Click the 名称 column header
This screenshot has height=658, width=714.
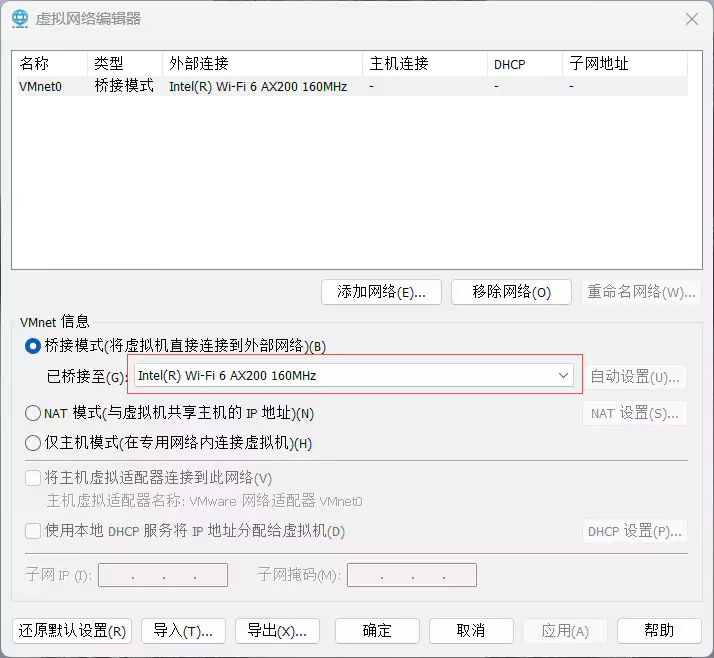click(x=51, y=64)
